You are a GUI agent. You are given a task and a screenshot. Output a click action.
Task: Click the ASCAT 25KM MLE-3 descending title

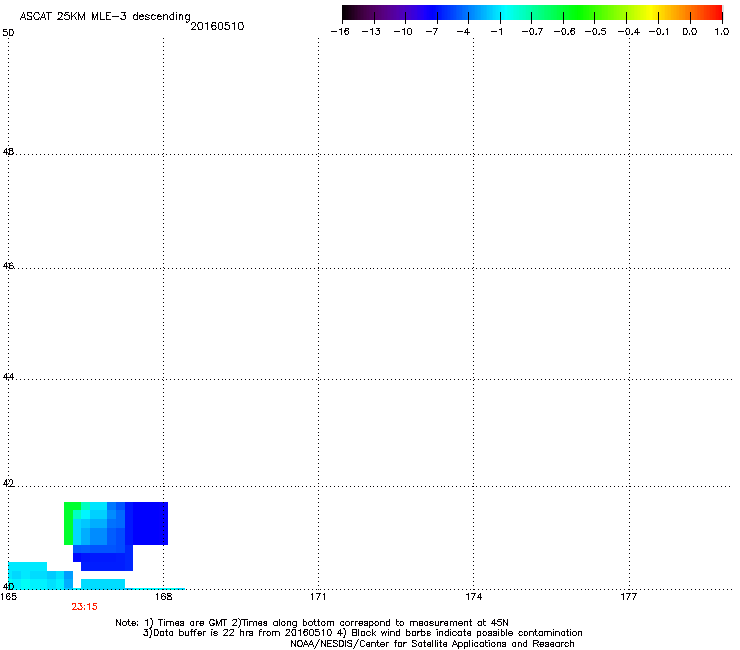pyautogui.click(x=105, y=17)
